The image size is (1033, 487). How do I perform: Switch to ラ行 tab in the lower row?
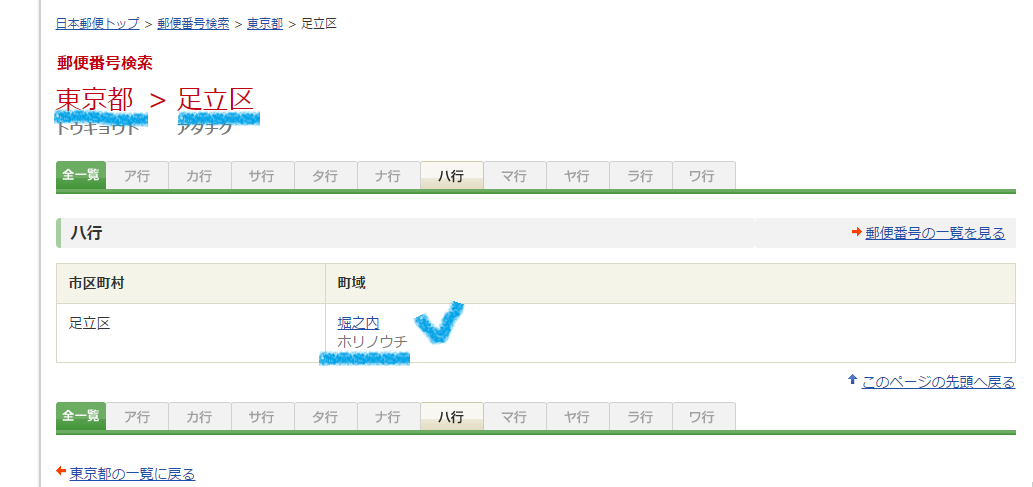tap(640, 417)
